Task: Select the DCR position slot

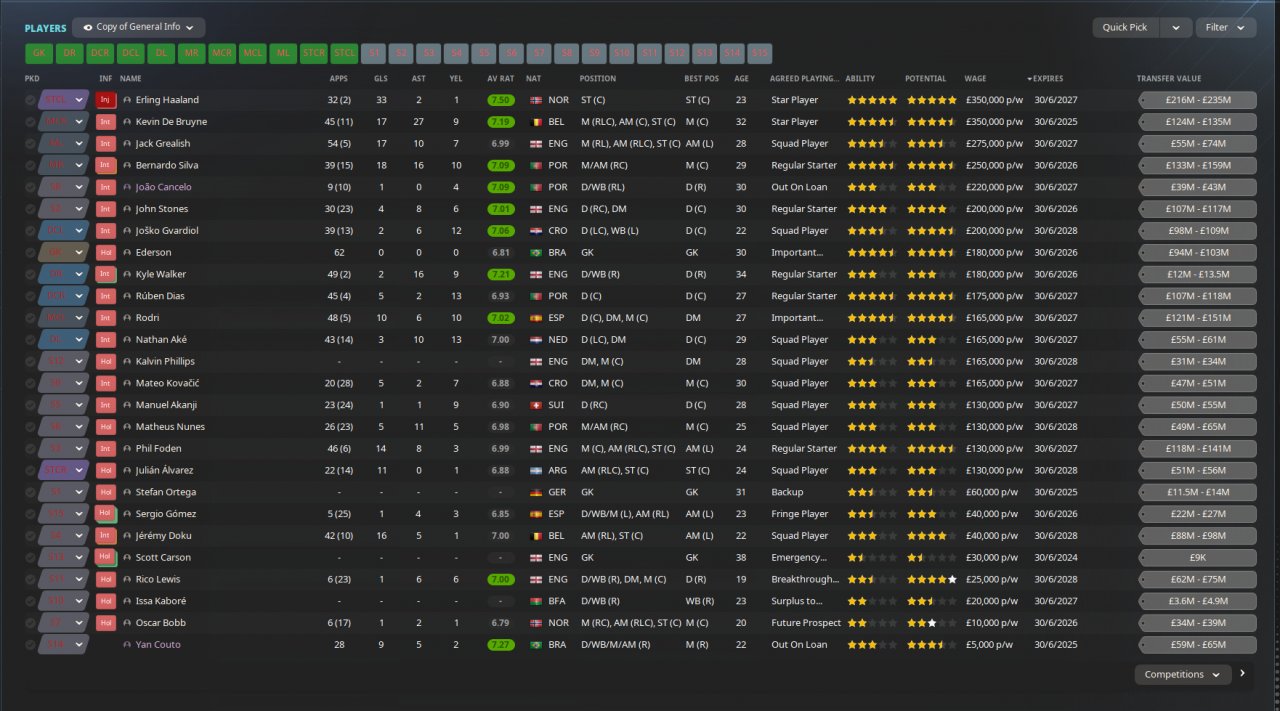Action: click(x=100, y=54)
